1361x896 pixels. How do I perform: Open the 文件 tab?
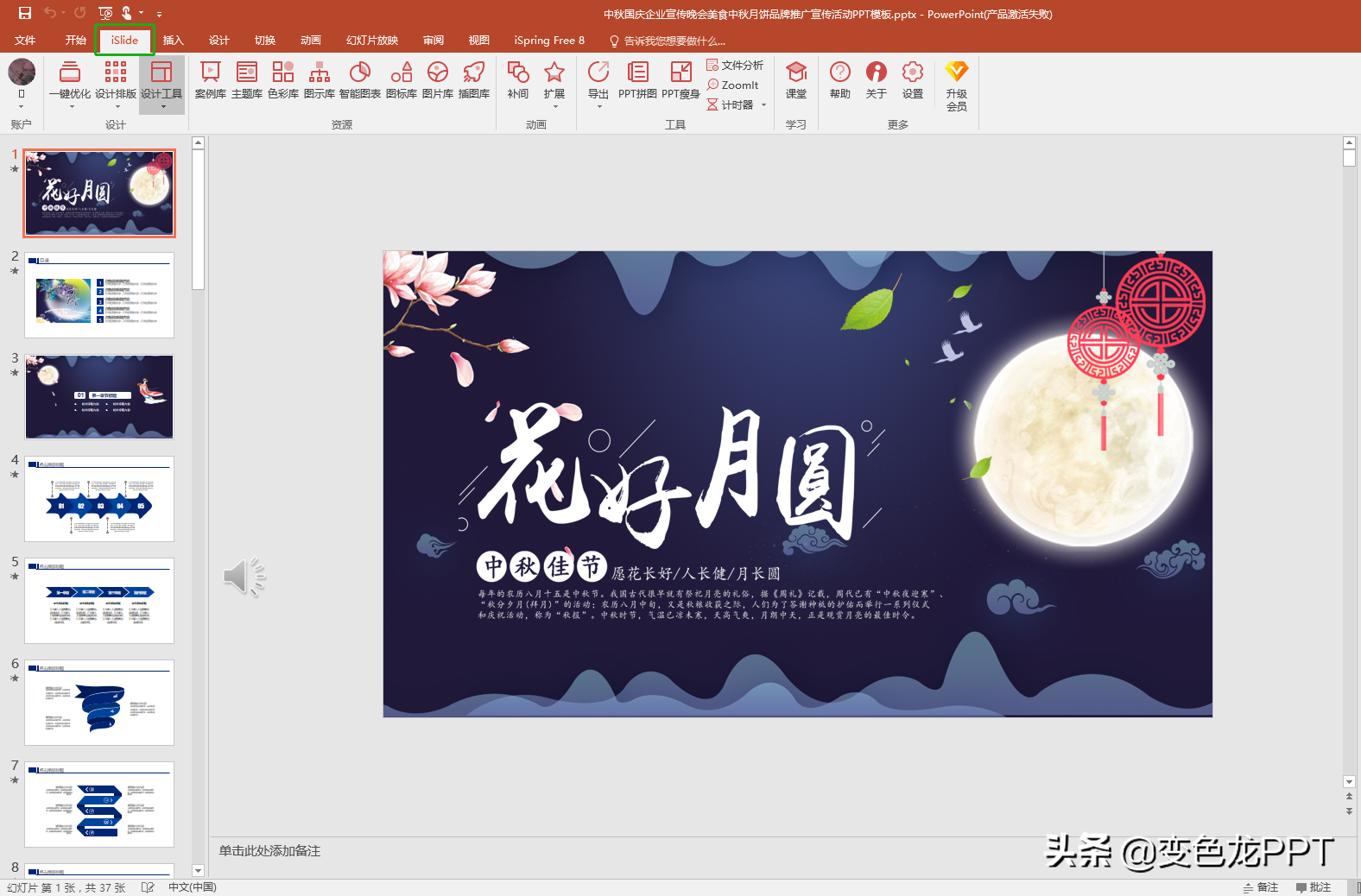(25, 41)
